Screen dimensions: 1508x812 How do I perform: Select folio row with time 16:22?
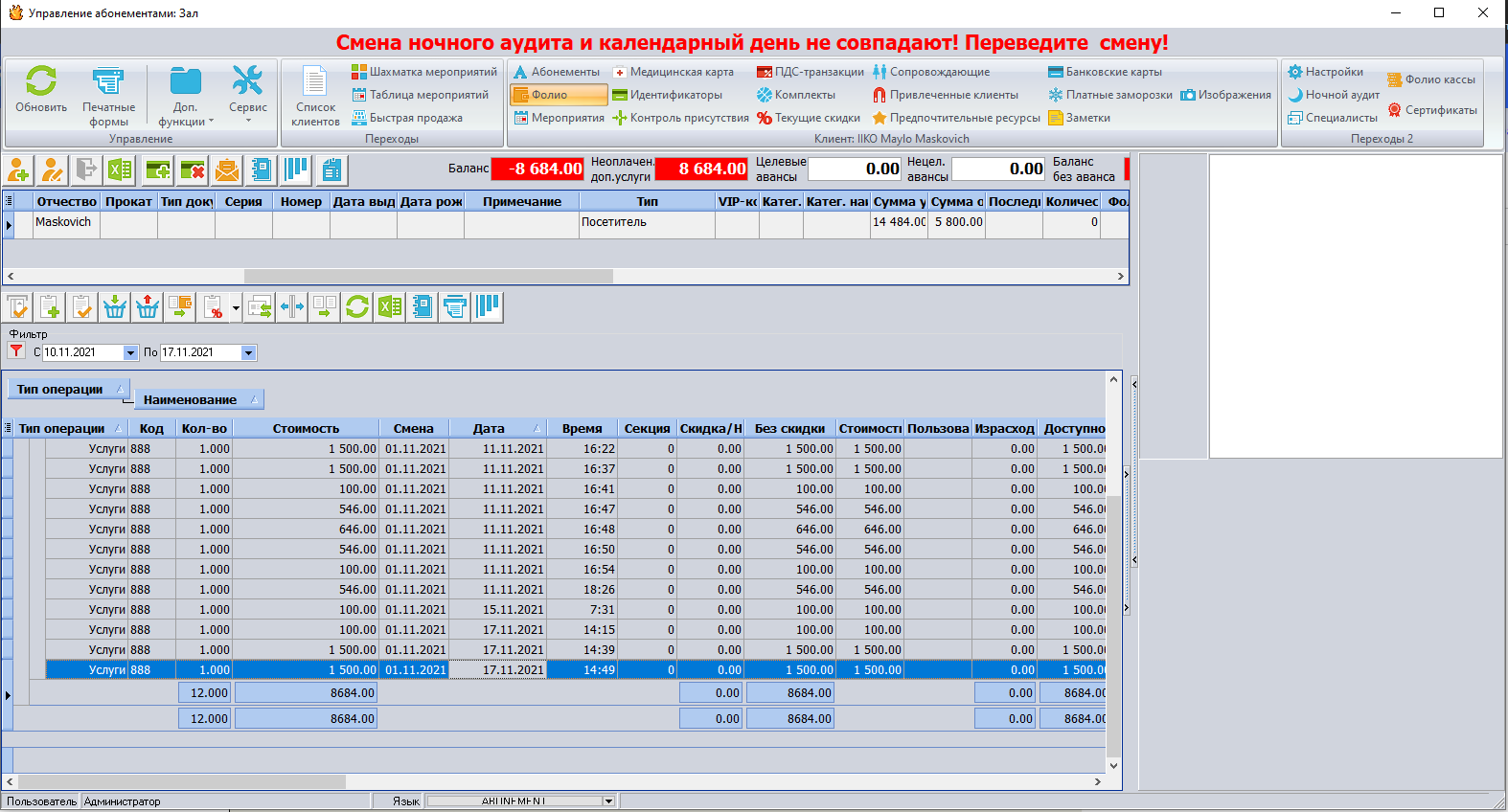pyautogui.click(x=575, y=449)
